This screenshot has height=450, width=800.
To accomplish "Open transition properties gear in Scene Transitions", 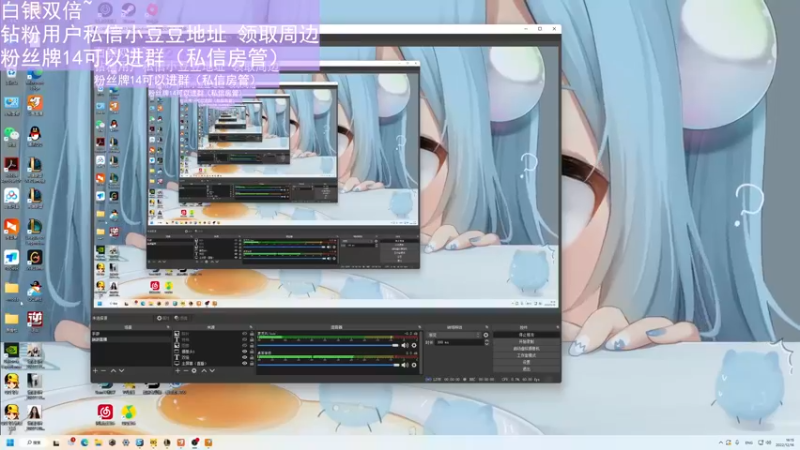I will tap(486, 335).
